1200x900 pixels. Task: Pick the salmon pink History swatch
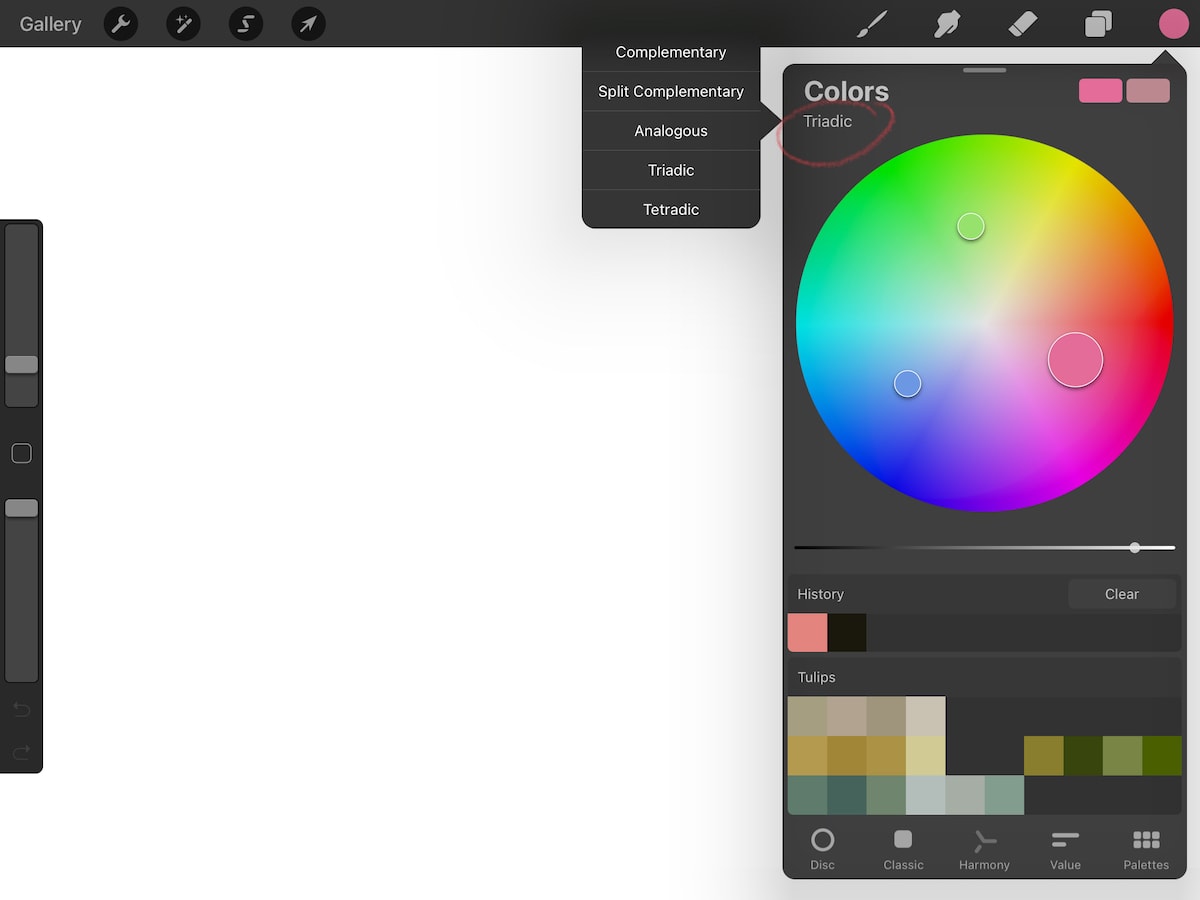808,633
